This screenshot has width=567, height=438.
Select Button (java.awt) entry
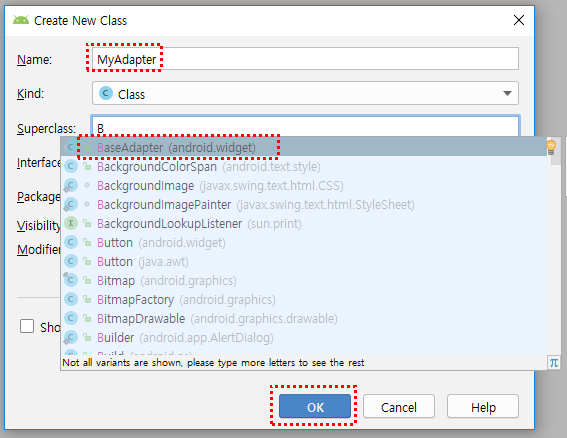pos(304,261)
